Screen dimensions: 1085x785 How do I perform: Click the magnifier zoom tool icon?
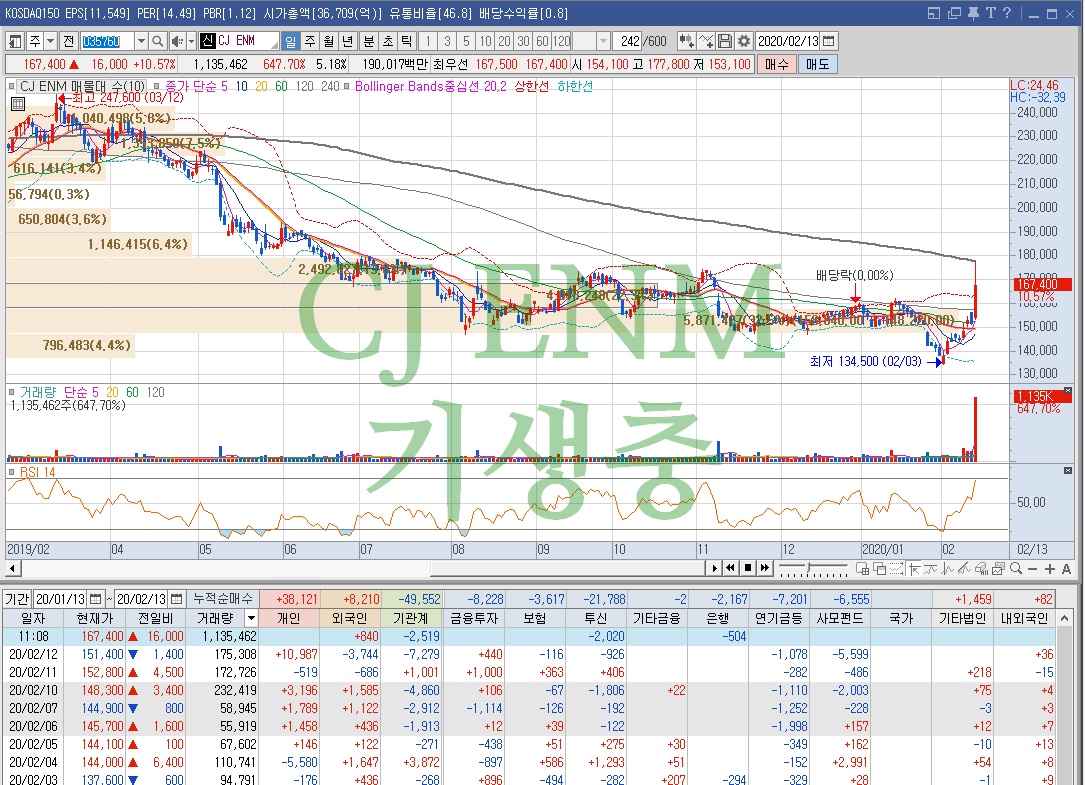click(x=1016, y=568)
